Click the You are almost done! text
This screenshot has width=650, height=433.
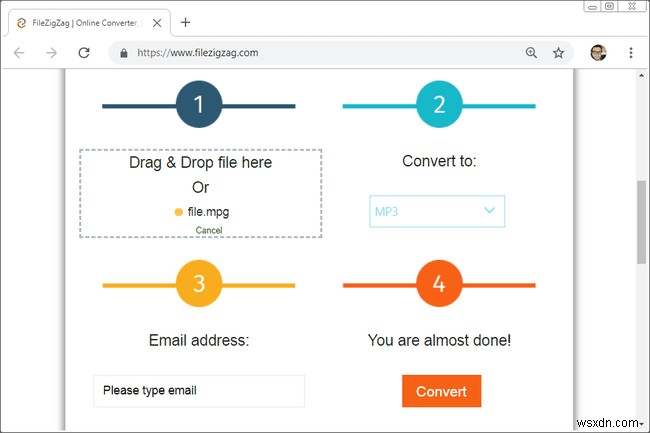[439, 340]
